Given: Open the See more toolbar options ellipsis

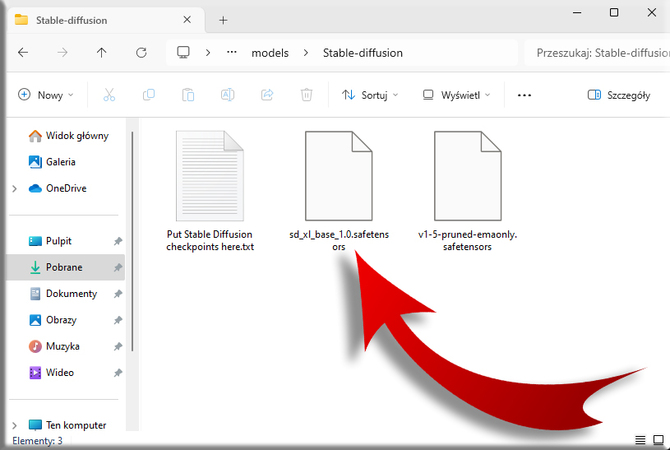Looking at the screenshot, I should coord(524,95).
